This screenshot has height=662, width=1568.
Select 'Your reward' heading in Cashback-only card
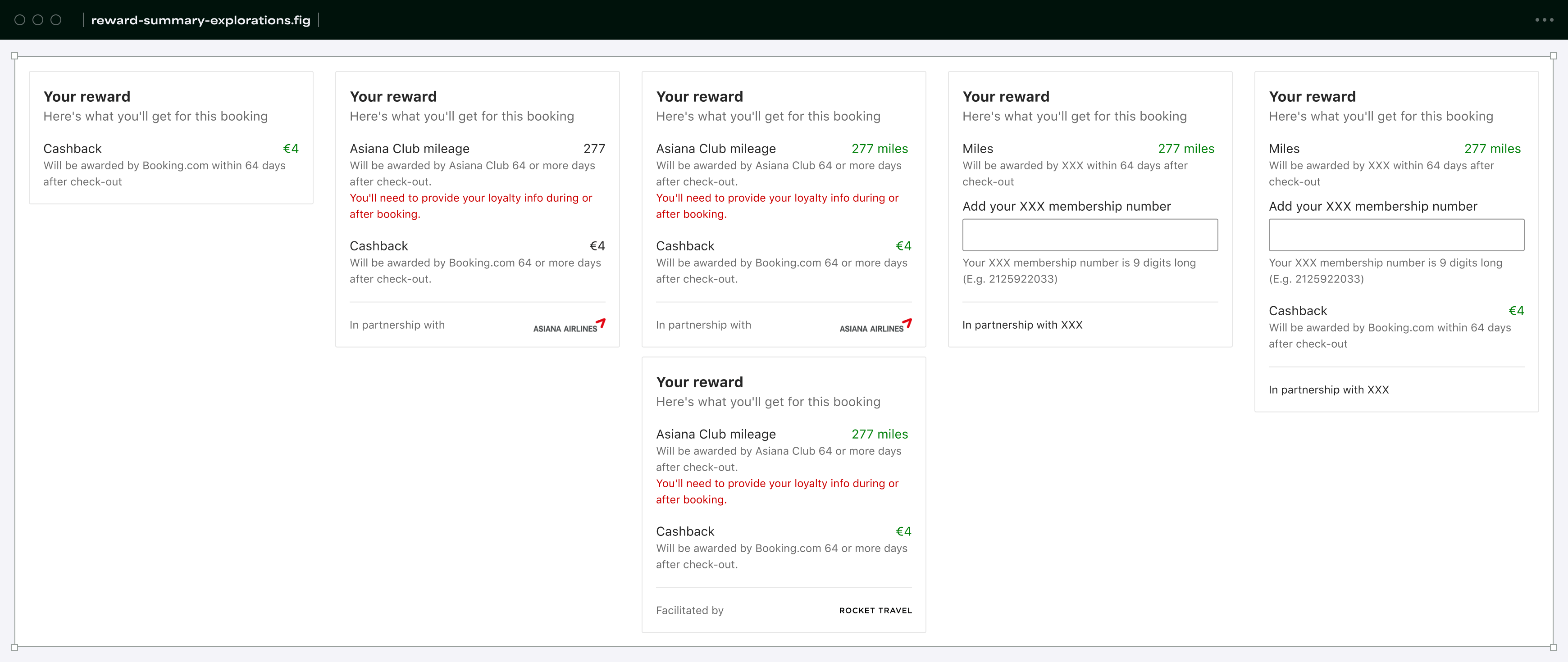[87, 97]
